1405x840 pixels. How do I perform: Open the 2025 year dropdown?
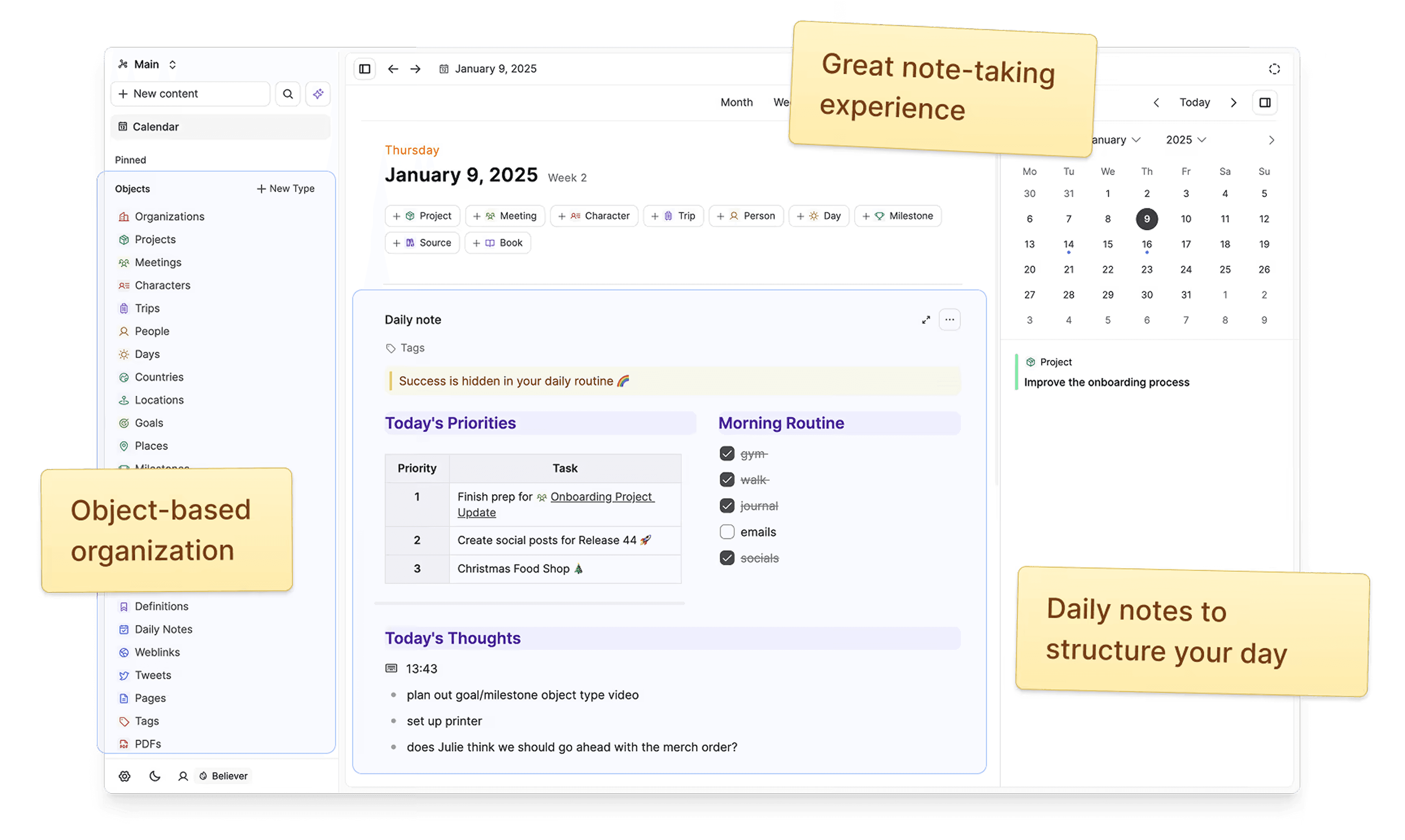[1185, 139]
